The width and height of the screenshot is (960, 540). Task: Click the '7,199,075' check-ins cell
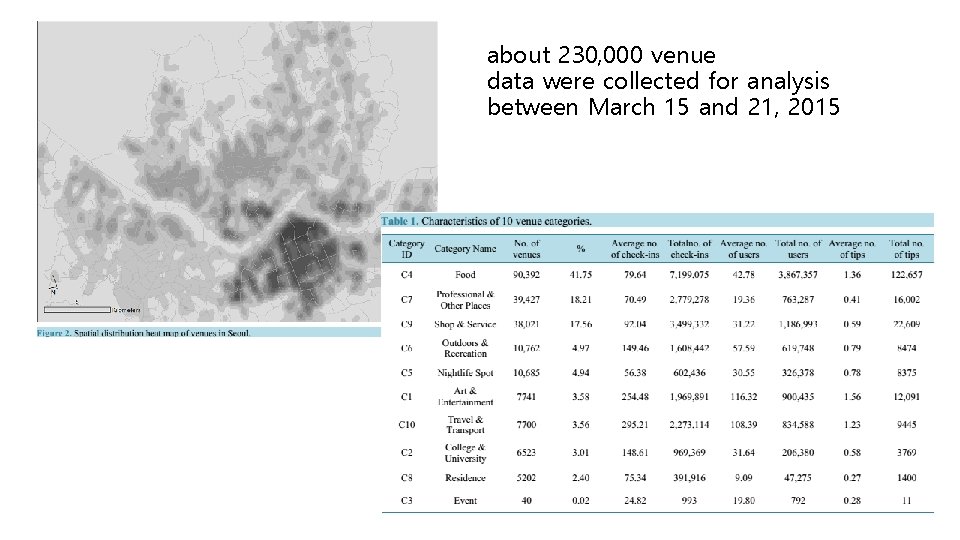pyautogui.click(x=689, y=275)
